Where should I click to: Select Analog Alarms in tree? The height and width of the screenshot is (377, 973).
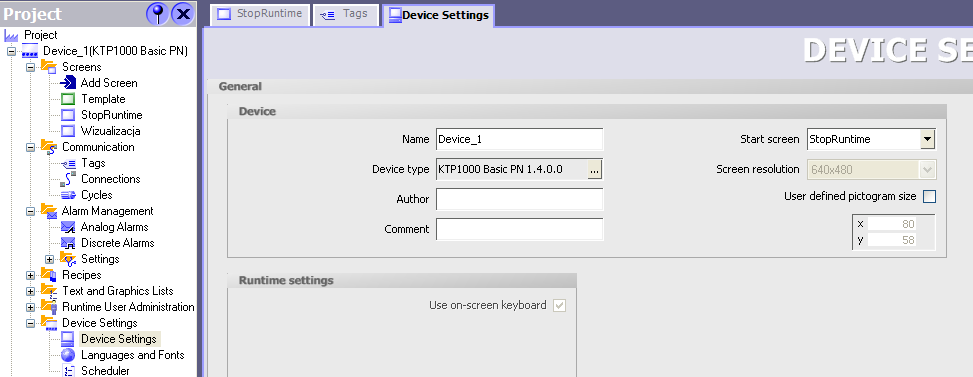(x=115, y=227)
